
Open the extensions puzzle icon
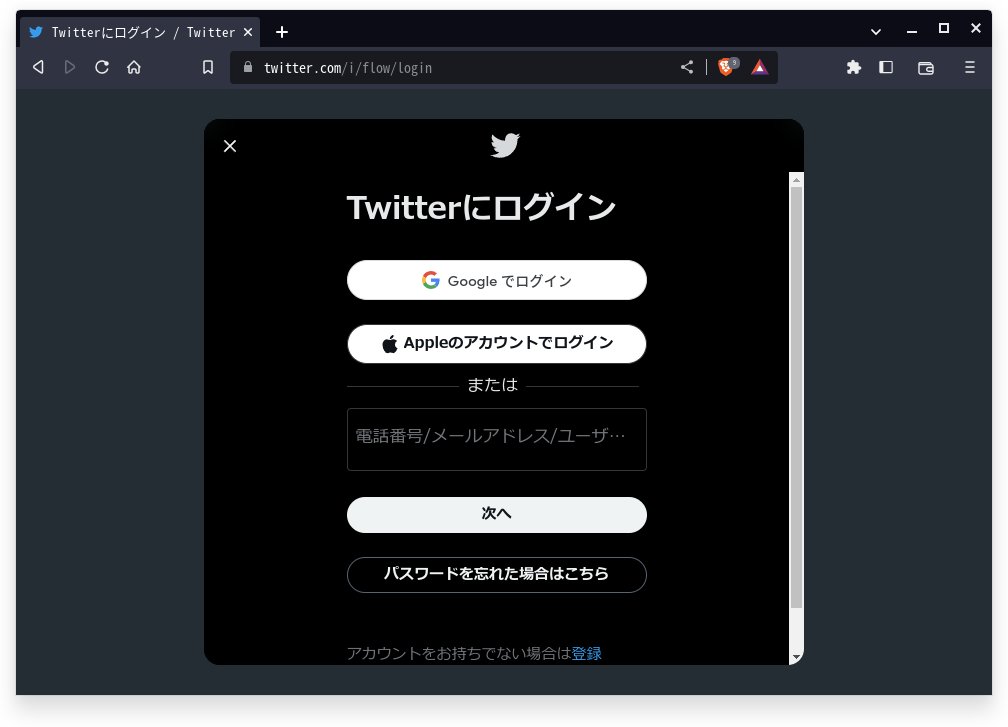(x=854, y=67)
